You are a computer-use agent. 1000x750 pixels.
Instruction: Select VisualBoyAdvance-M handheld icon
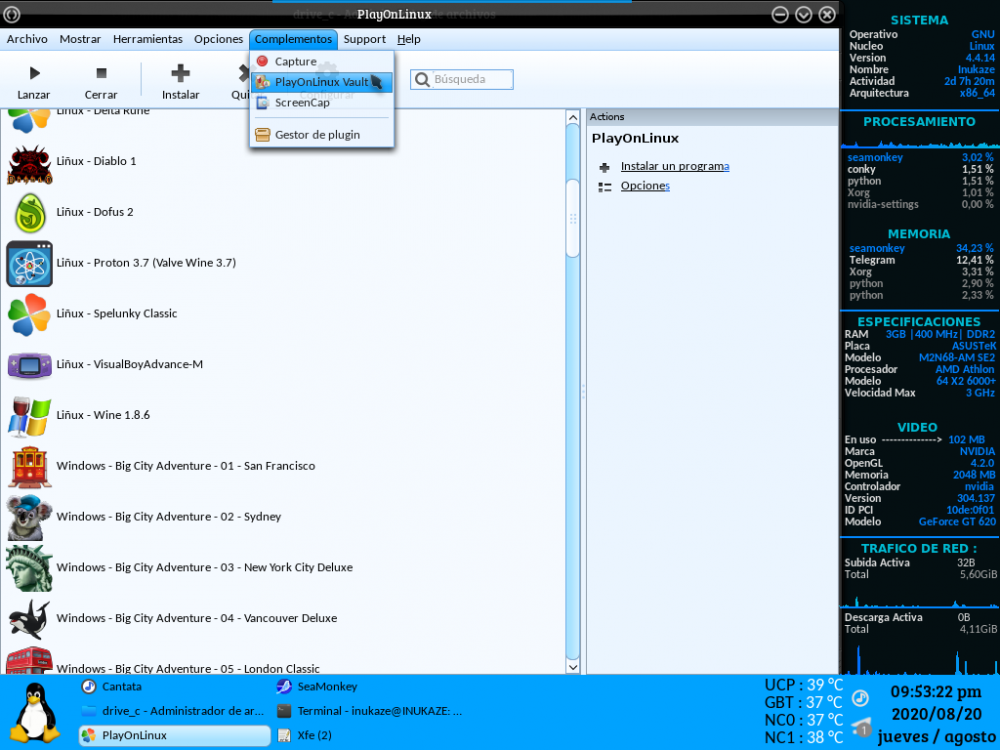[x=28, y=365]
